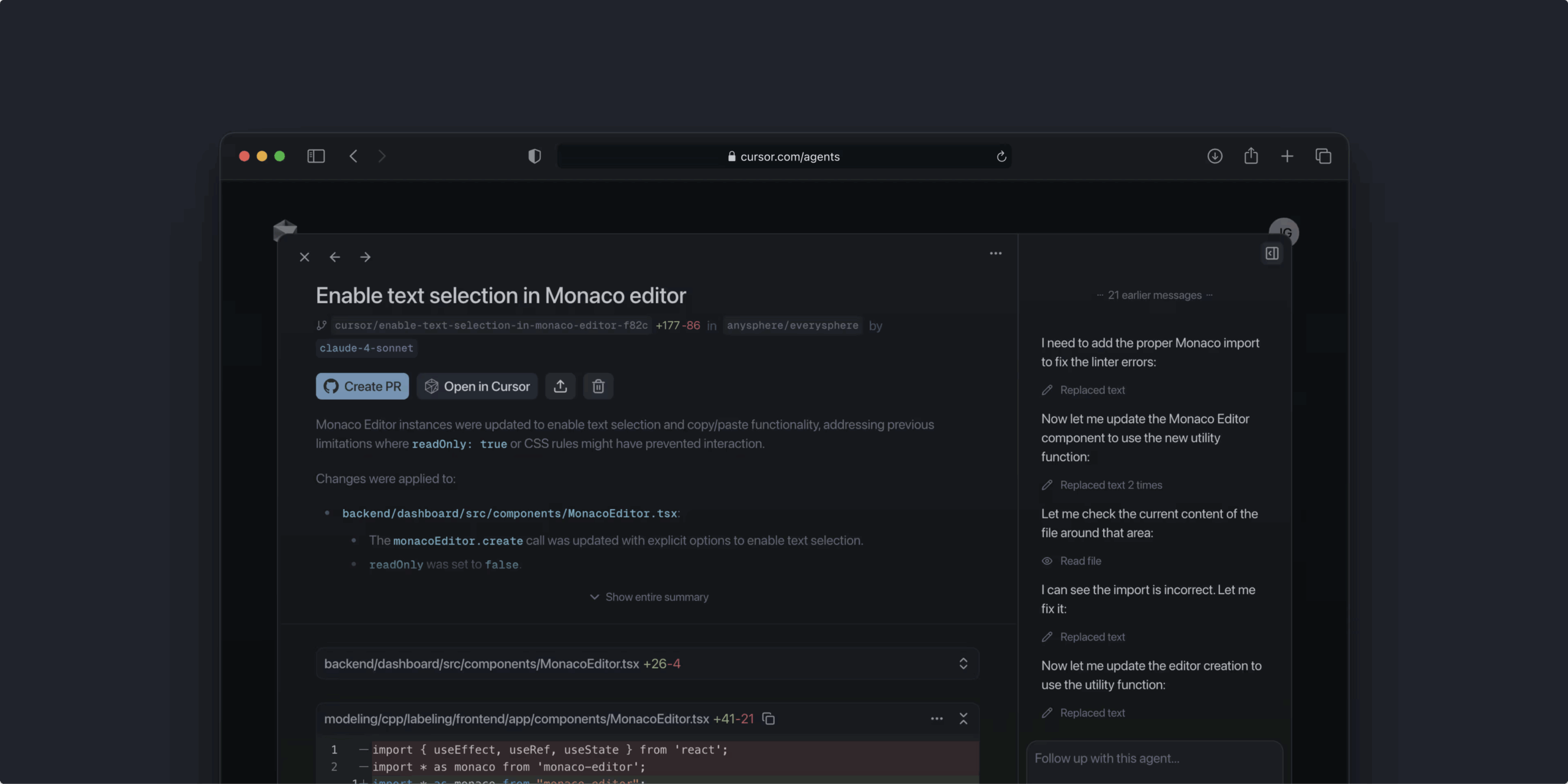This screenshot has height=784, width=1568.
Task: Expand Show entire summary
Action: 649,596
